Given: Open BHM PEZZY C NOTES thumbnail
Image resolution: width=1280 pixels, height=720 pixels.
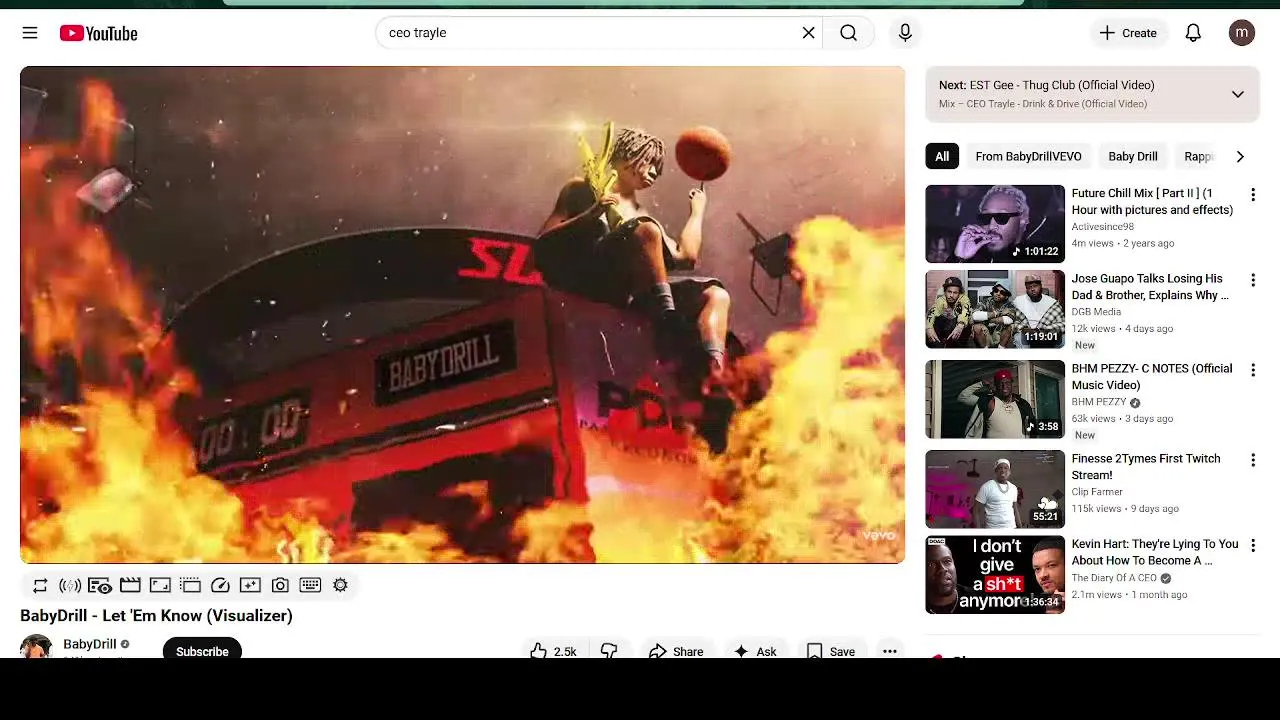Looking at the screenshot, I should (x=995, y=399).
